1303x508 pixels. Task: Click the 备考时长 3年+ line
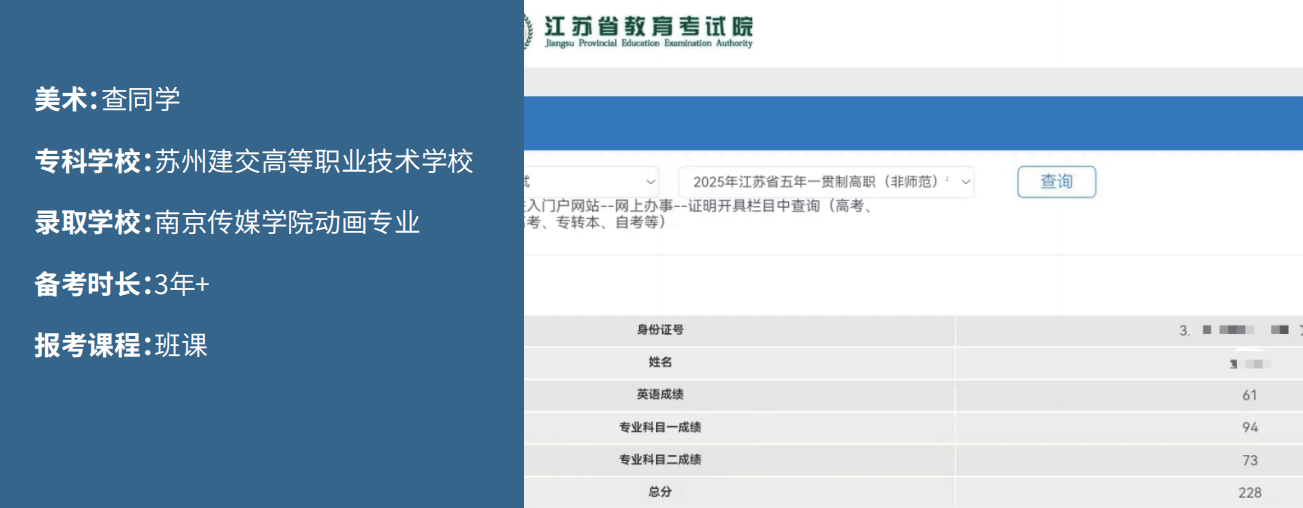(122, 285)
